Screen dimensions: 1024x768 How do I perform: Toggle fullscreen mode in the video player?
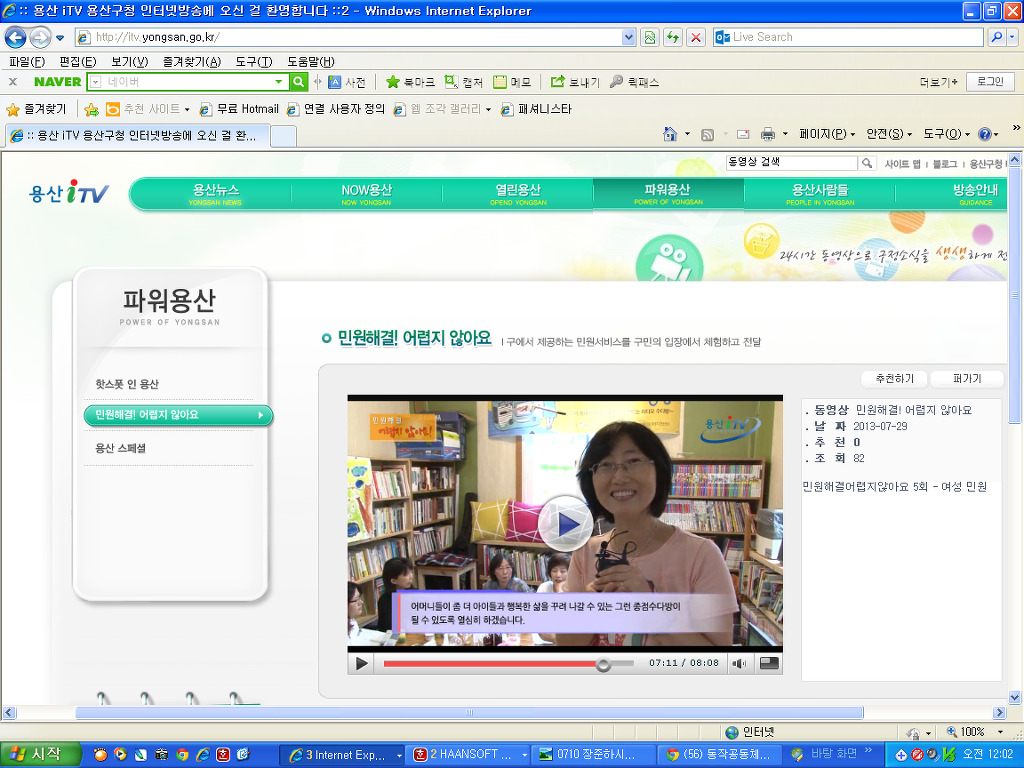[769, 663]
